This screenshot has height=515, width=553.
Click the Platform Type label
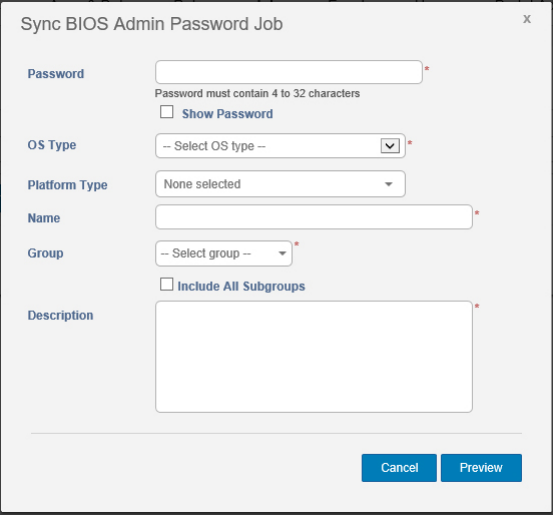[x=67, y=185]
